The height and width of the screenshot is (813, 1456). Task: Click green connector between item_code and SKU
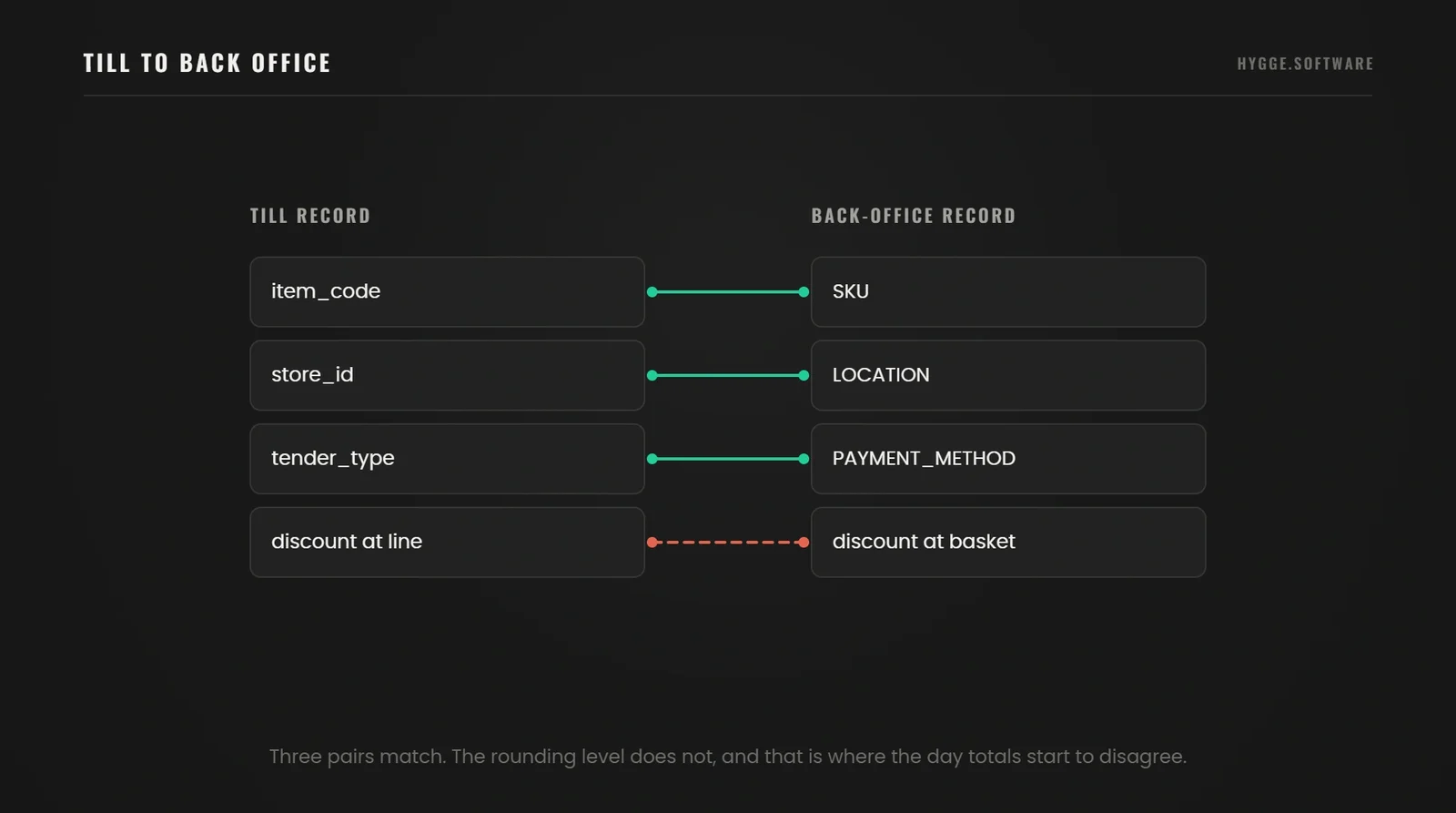click(728, 292)
